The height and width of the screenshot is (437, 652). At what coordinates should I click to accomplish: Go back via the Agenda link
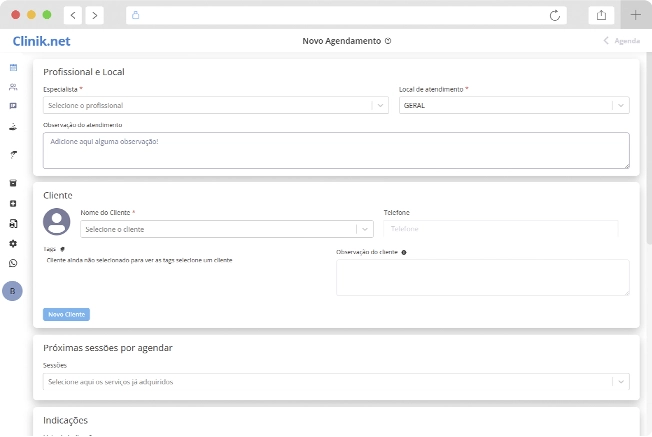pyautogui.click(x=621, y=41)
